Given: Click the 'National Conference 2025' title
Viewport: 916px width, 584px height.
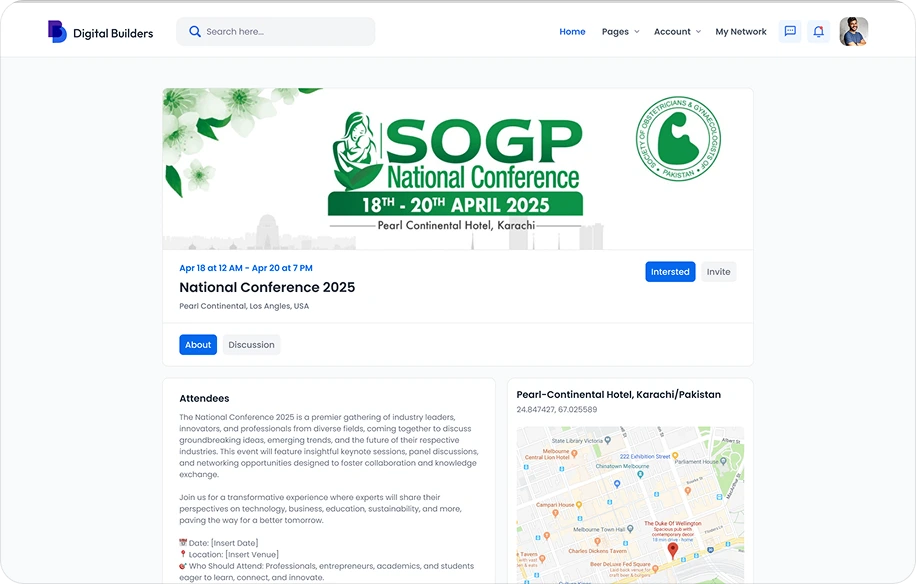Looking at the screenshot, I should point(267,287).
